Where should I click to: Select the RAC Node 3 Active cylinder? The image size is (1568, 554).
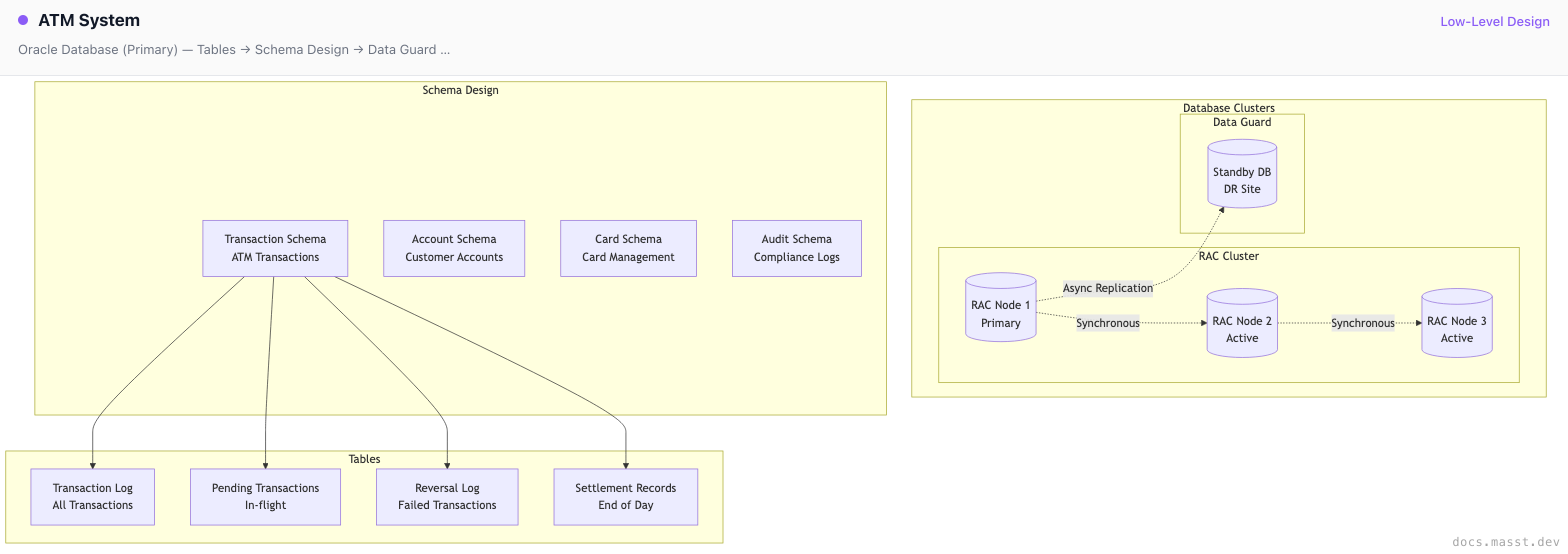pyautogui.click(x=1457, y=323)
